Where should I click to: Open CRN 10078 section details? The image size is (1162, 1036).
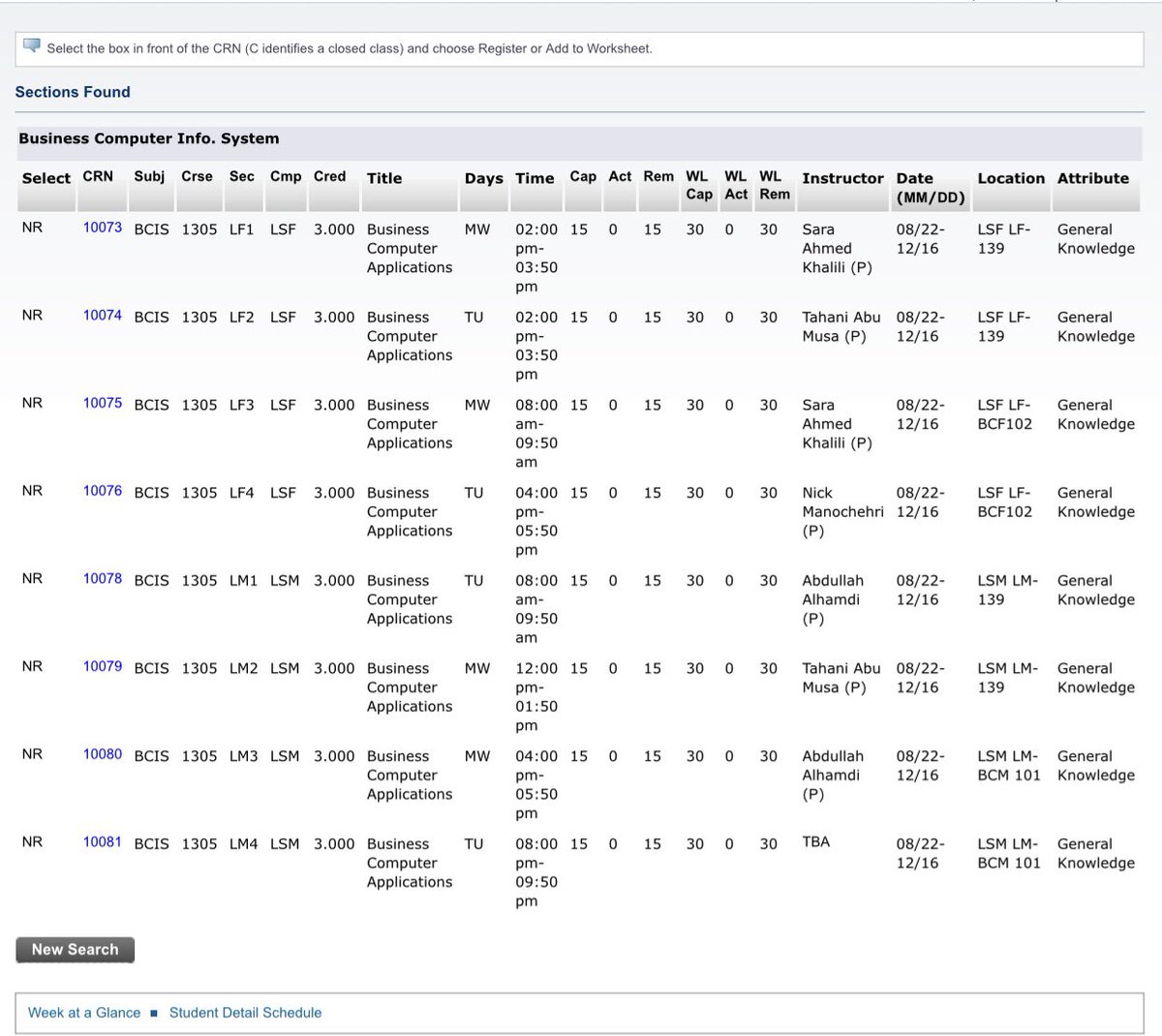point(103,578)
